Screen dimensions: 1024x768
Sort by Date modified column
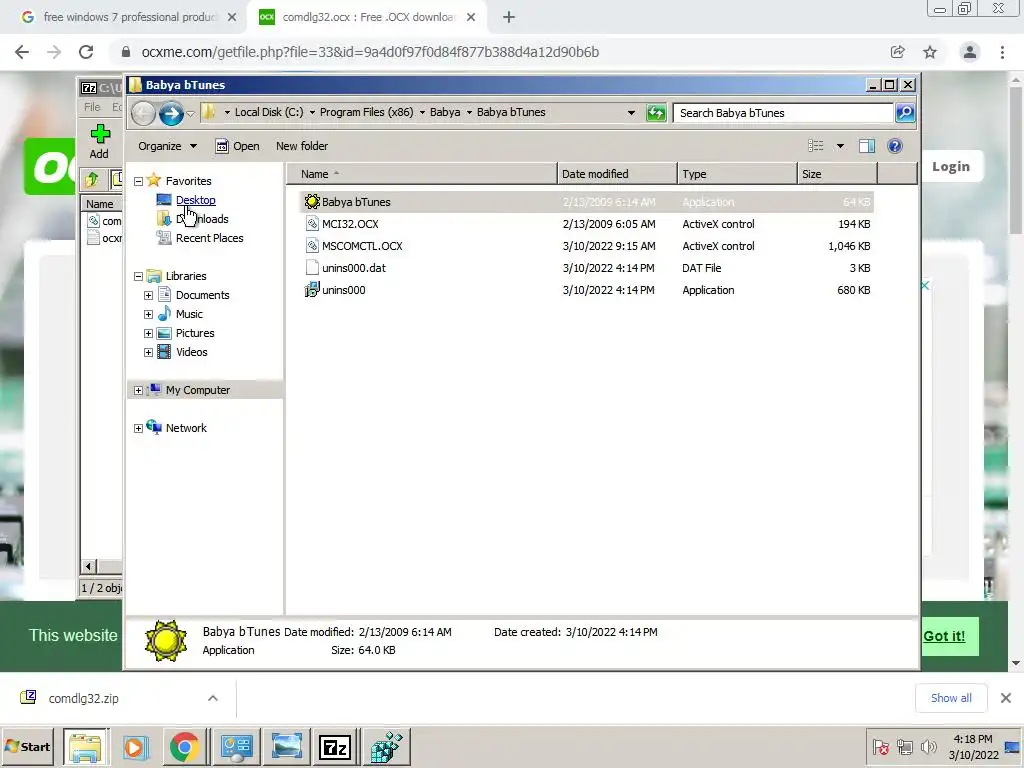click(617, 174)
